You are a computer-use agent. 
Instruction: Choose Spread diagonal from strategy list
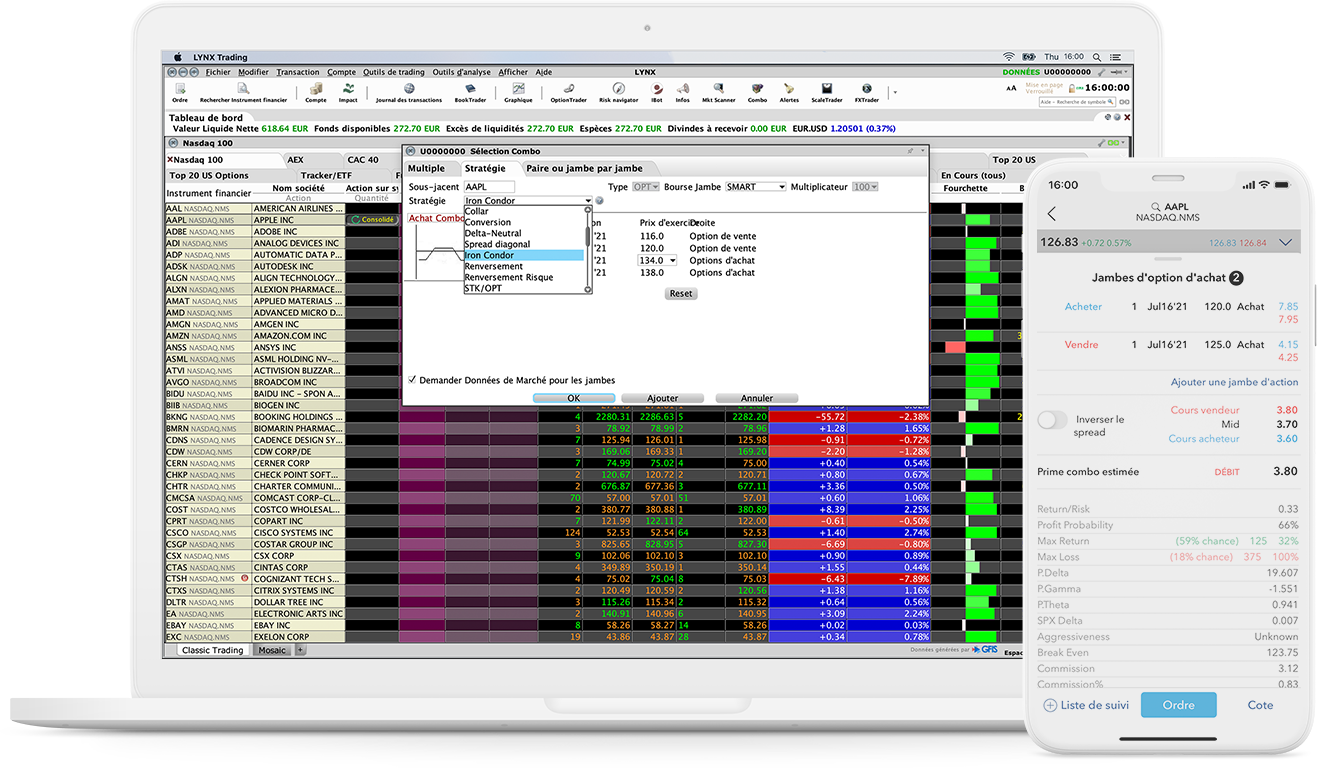click(x=524, y=244)
